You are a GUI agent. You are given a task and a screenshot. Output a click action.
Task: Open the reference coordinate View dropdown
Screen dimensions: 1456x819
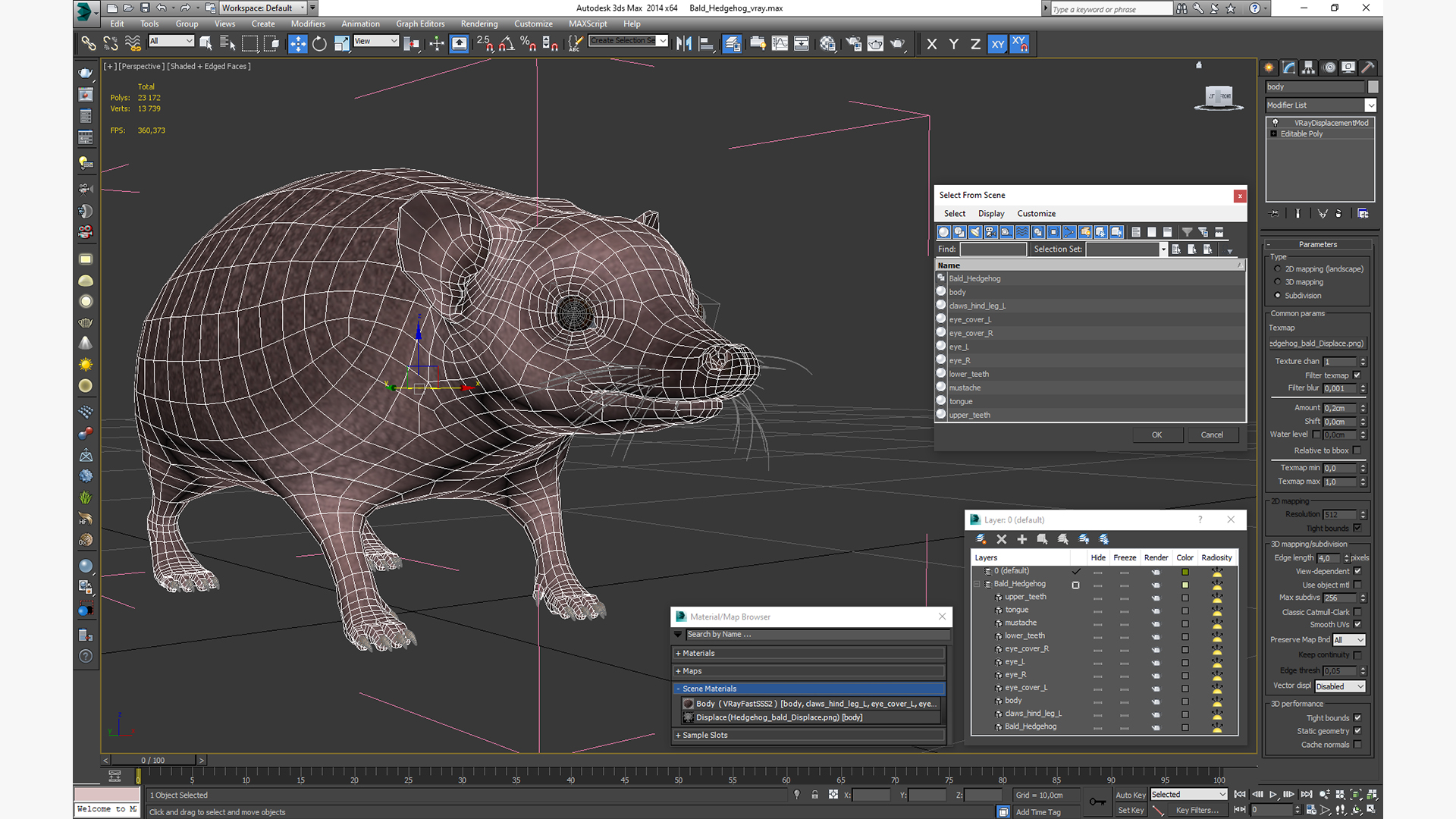376,41
